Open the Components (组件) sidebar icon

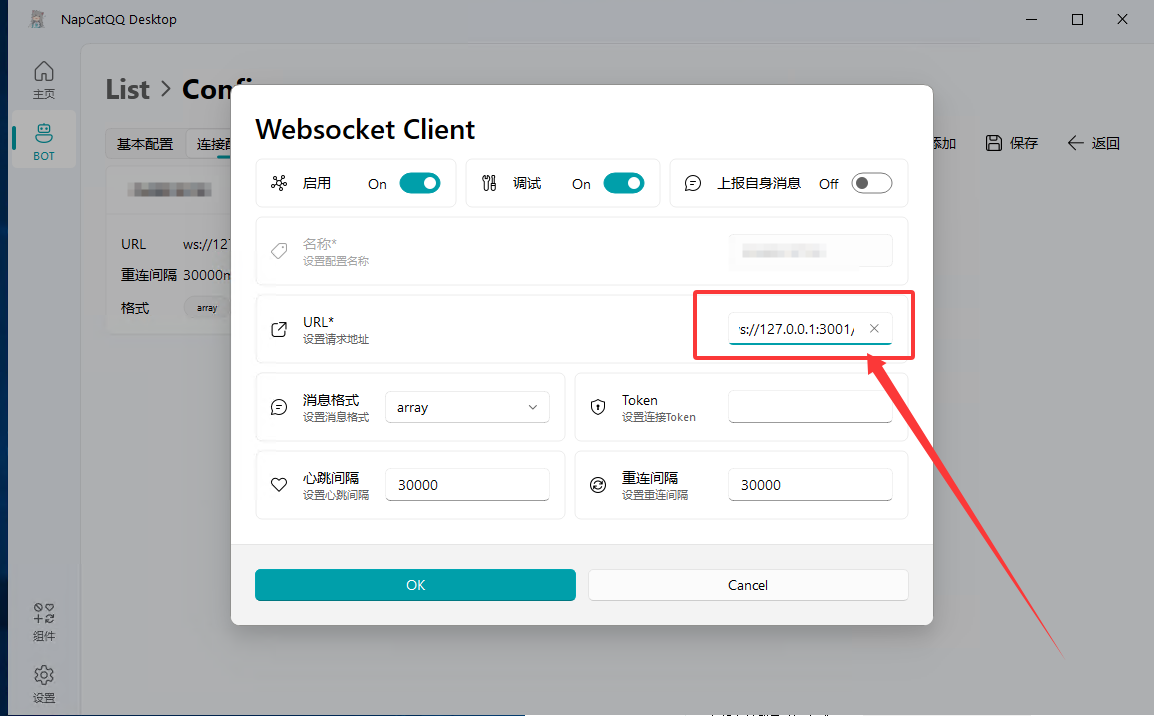(x=43, y=612)
